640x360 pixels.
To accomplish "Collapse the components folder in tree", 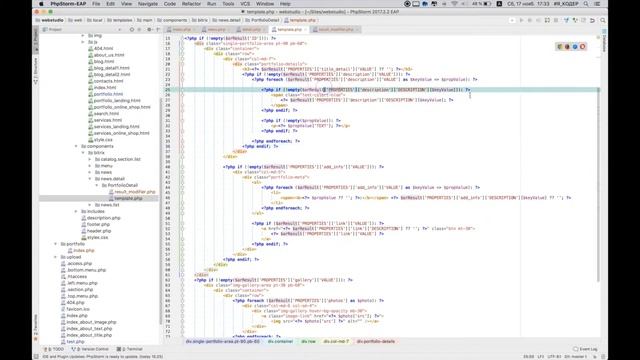I will 76,146.
